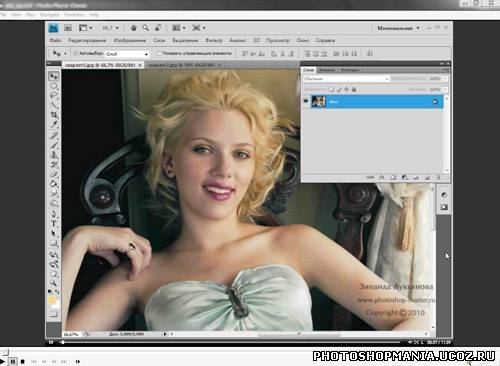This screenshot has height=366, width=500.
Task: Select the Eyedropper tool
Action: point(53,125)
